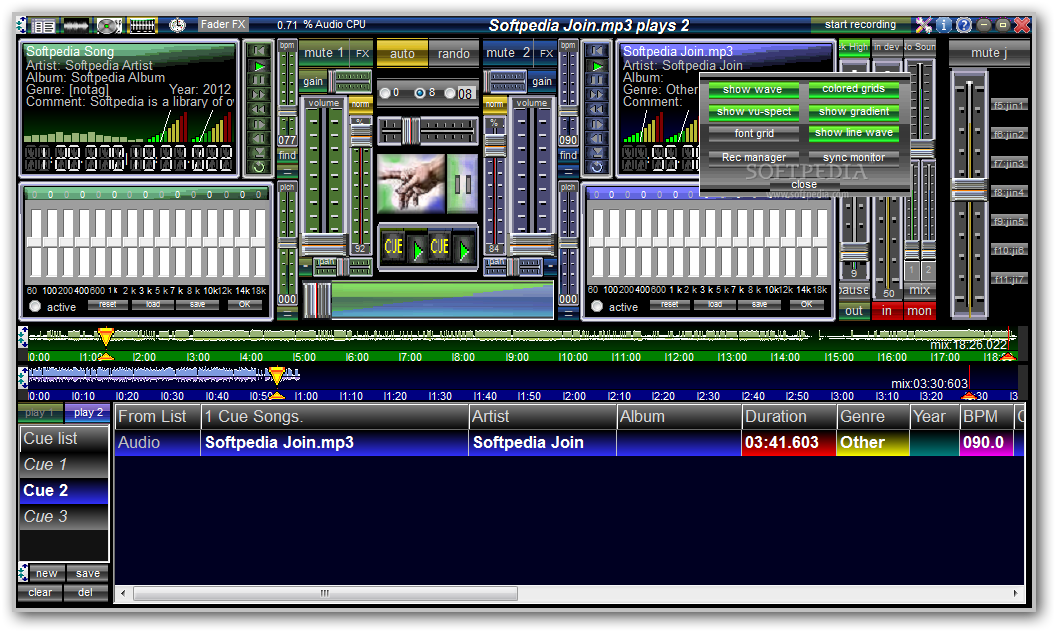Click the clock timer icon in top toolbar

(177, 26)
